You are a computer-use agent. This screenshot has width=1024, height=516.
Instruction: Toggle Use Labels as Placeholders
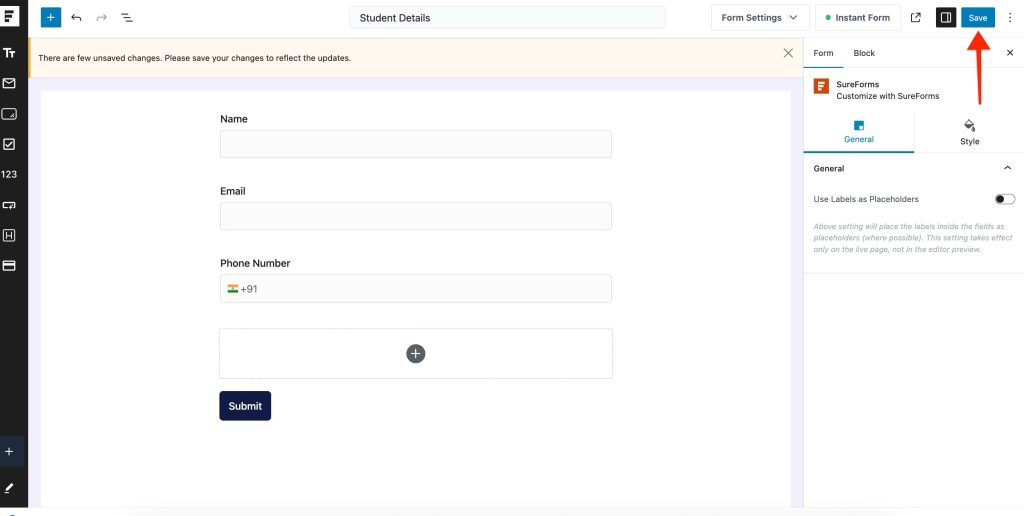(1004, 199)
